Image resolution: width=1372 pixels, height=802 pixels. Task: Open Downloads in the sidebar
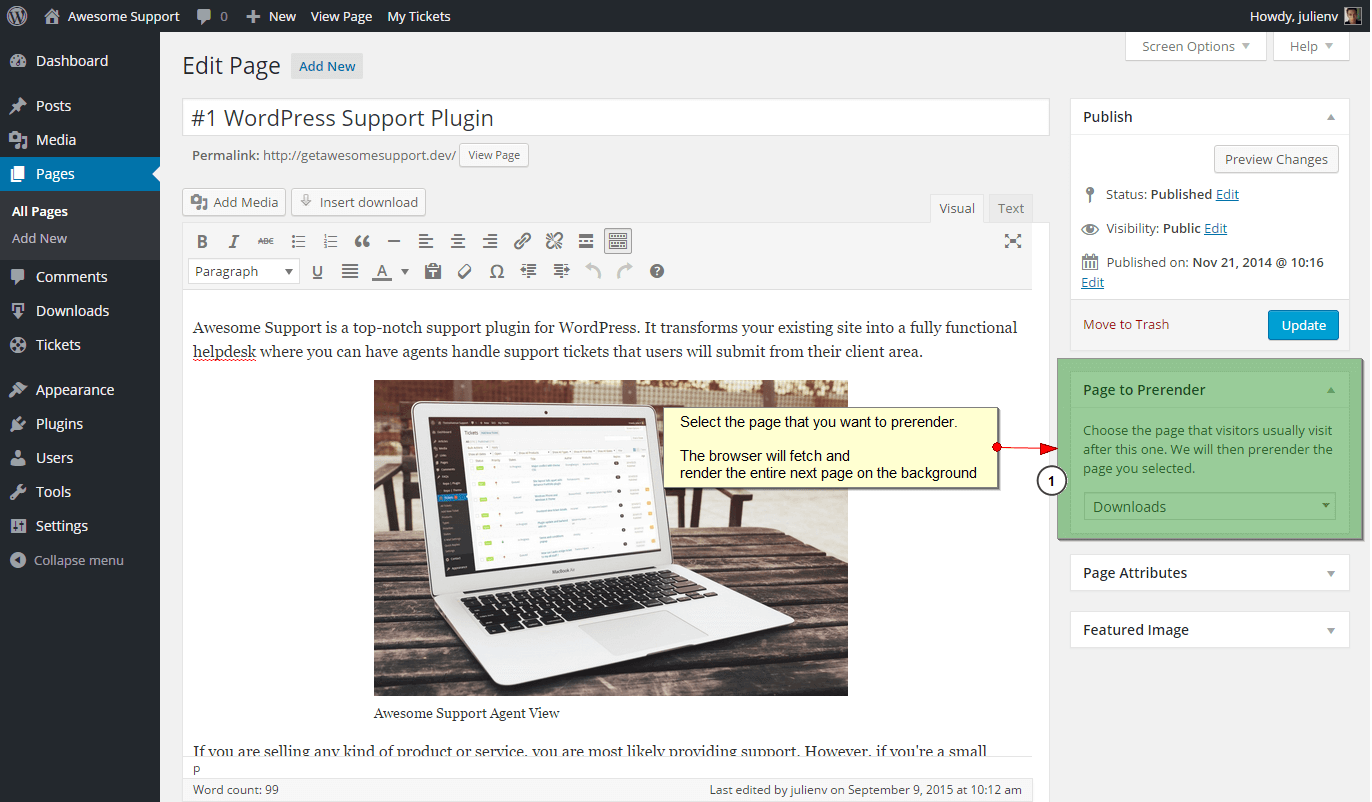[x=79, y=311]
